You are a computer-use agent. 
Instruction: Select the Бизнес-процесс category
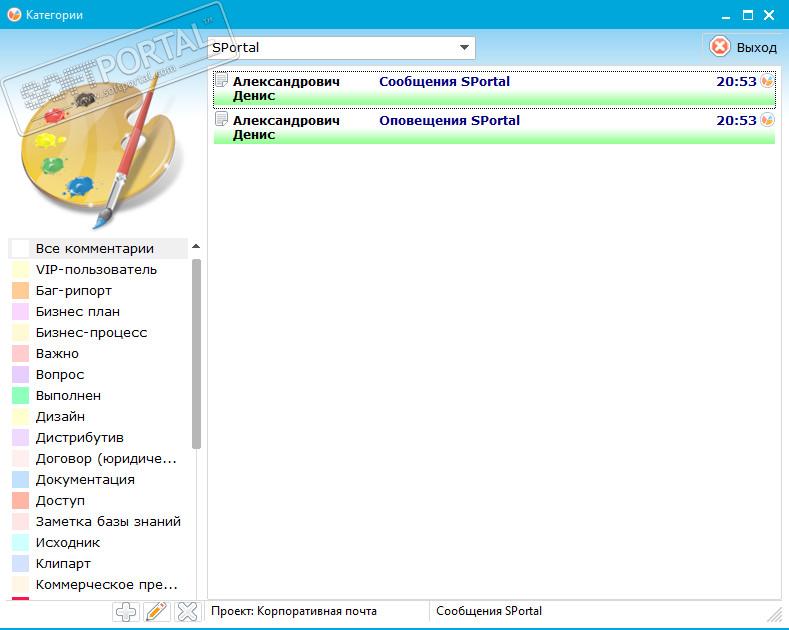tap(98, 333)
